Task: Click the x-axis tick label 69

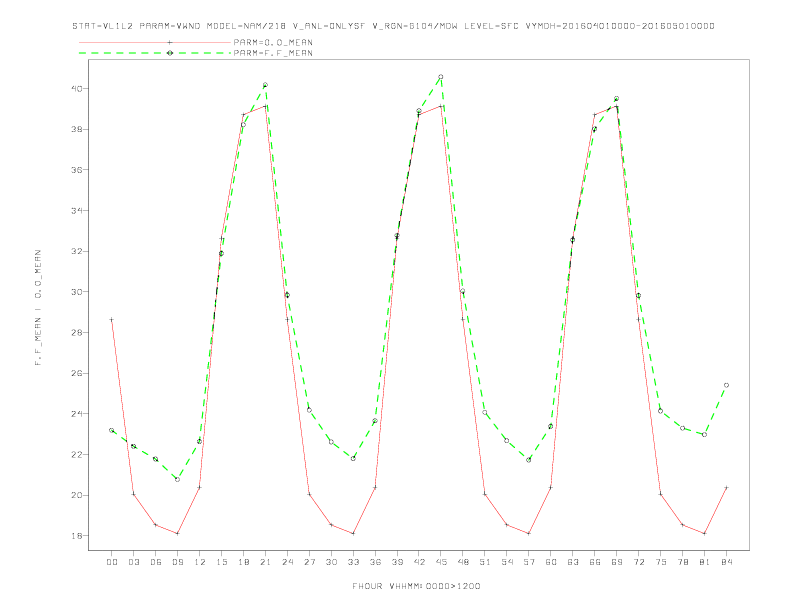Action: pos(617,562)
